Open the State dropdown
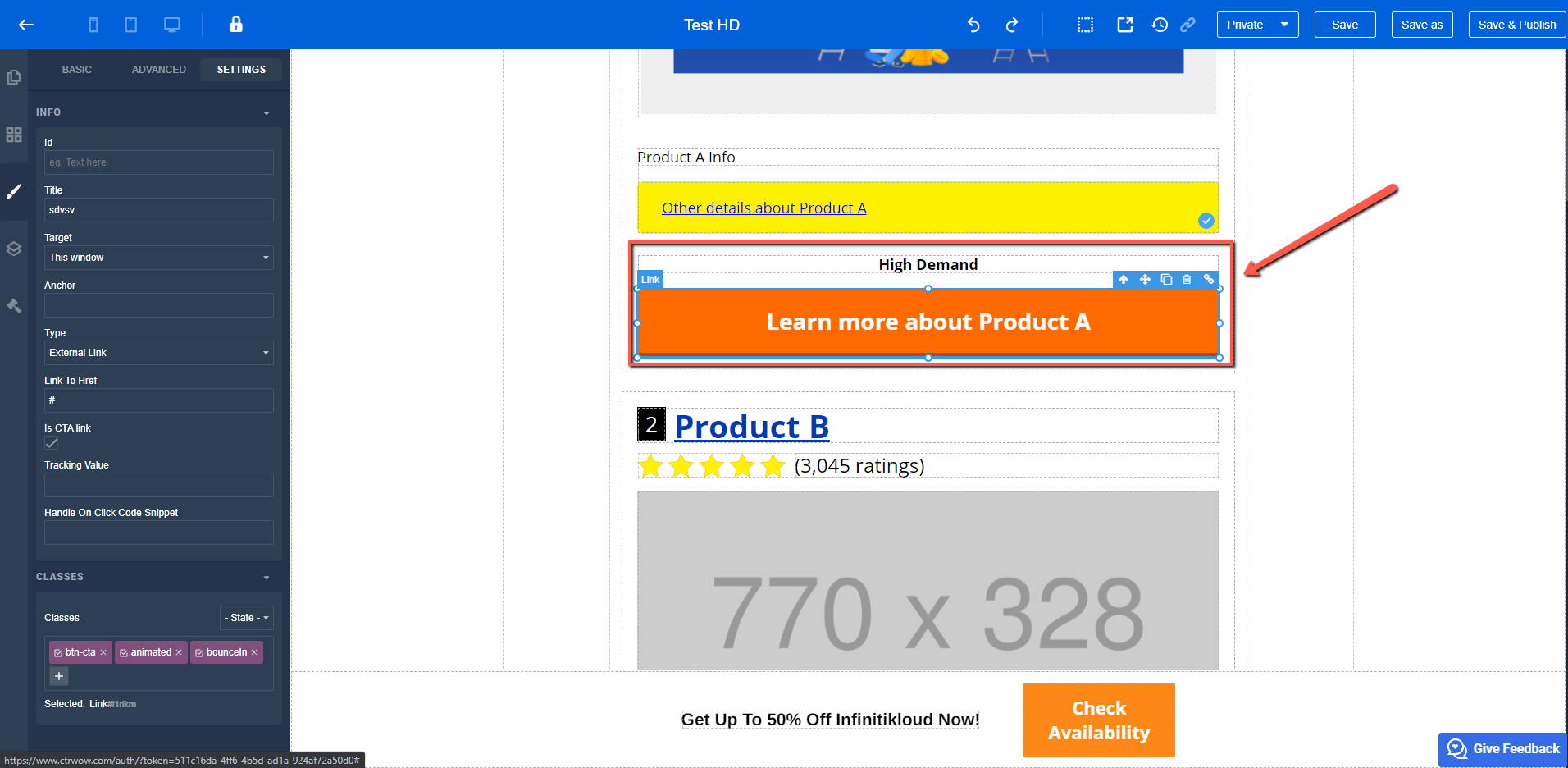 click(247, 618)
